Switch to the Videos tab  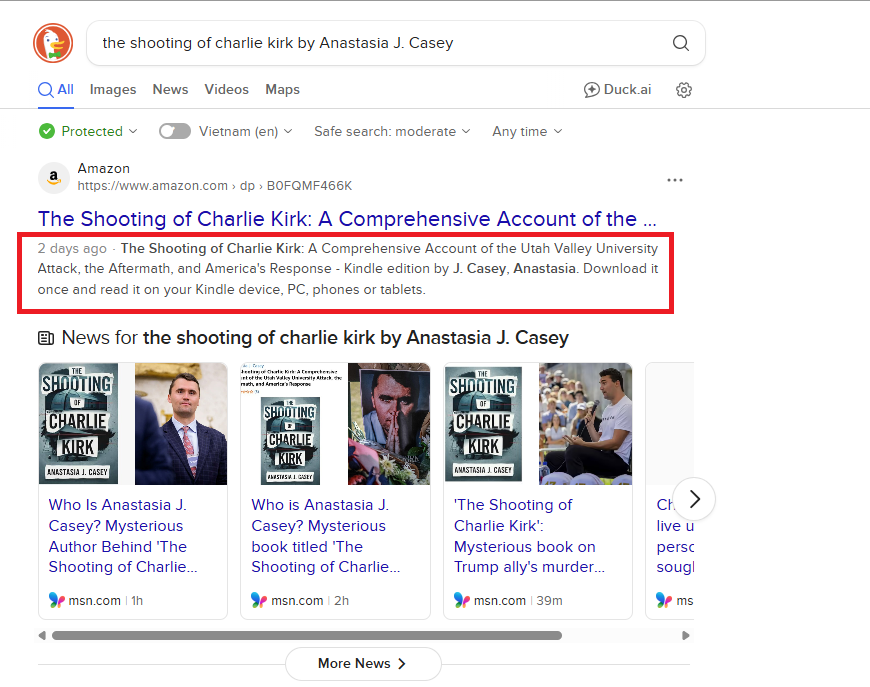[226, 89]
